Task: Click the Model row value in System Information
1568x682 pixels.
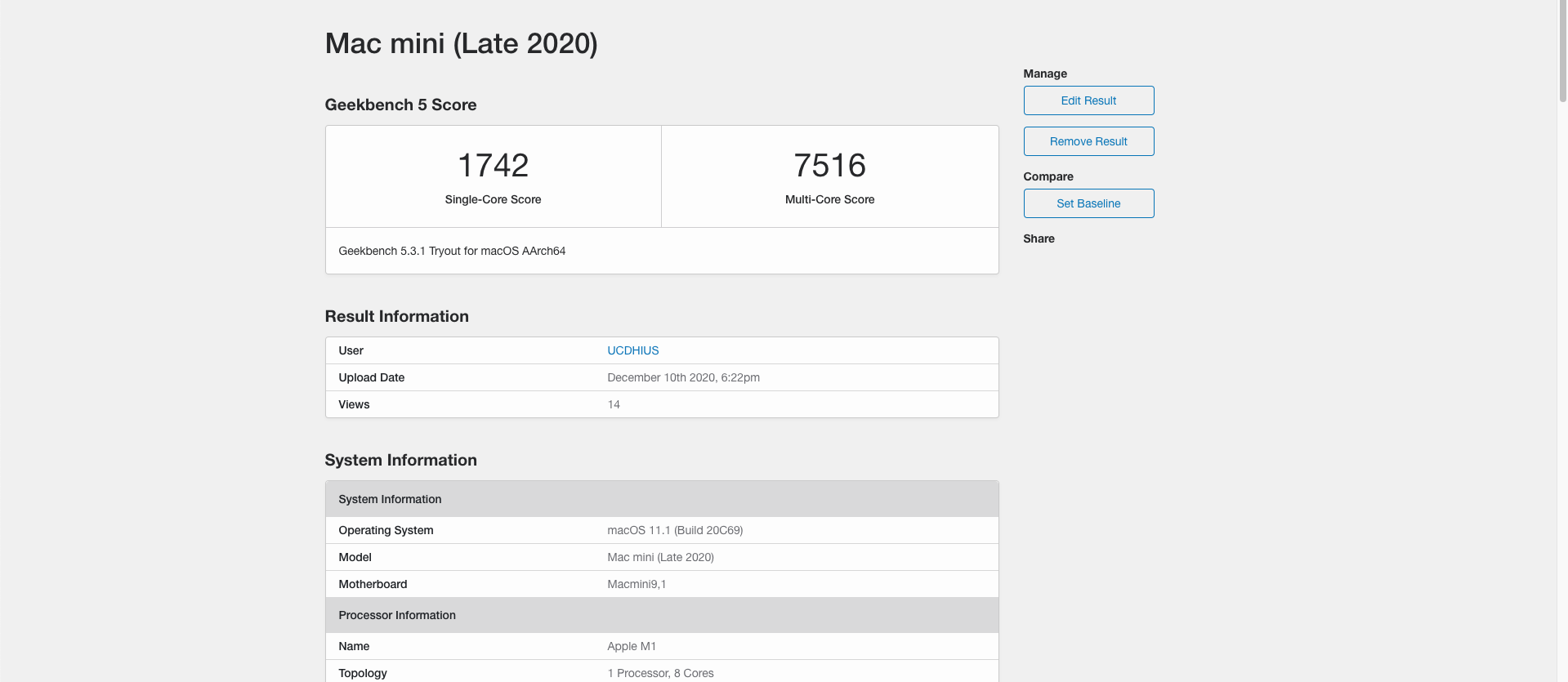Action: (660, 557)
